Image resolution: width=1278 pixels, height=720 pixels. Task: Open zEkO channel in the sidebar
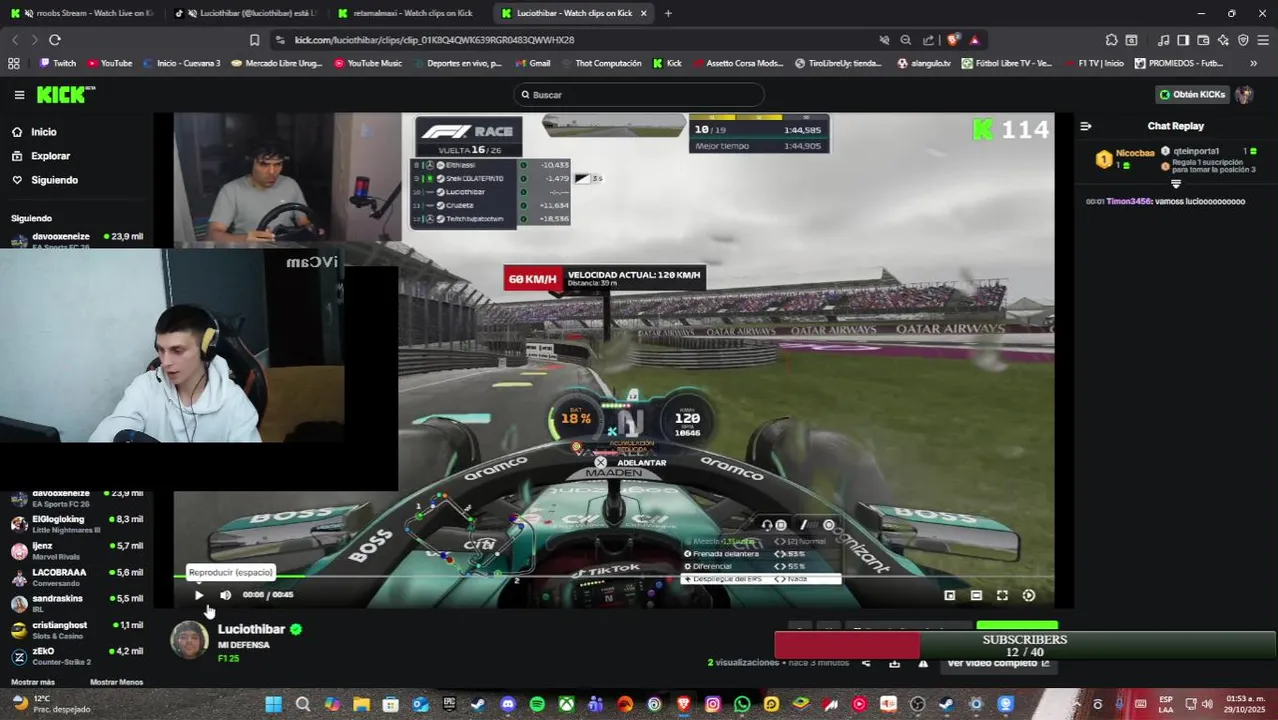[x=77, y=656]
